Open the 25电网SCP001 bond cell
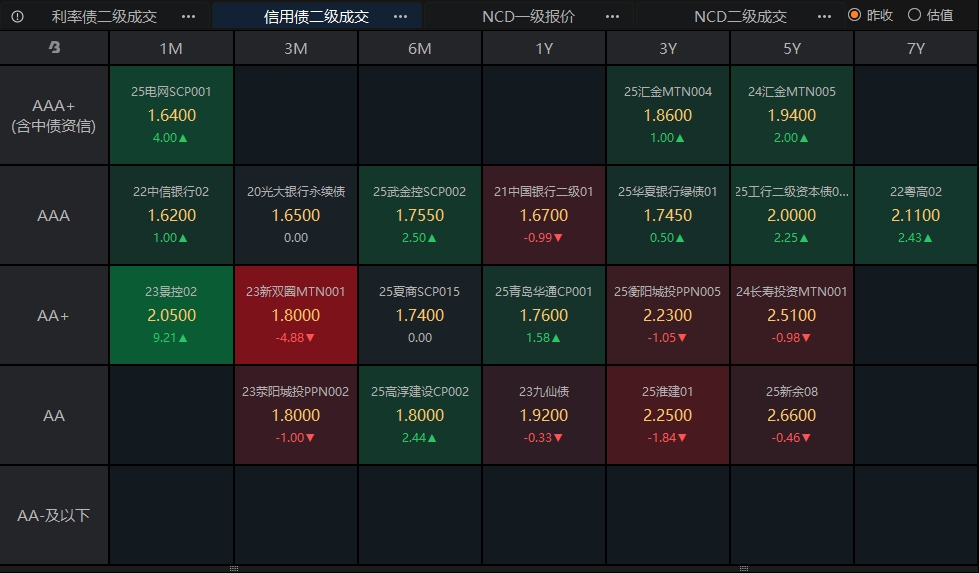The width and height of the screenshot is (979, 573). (171, 115)
